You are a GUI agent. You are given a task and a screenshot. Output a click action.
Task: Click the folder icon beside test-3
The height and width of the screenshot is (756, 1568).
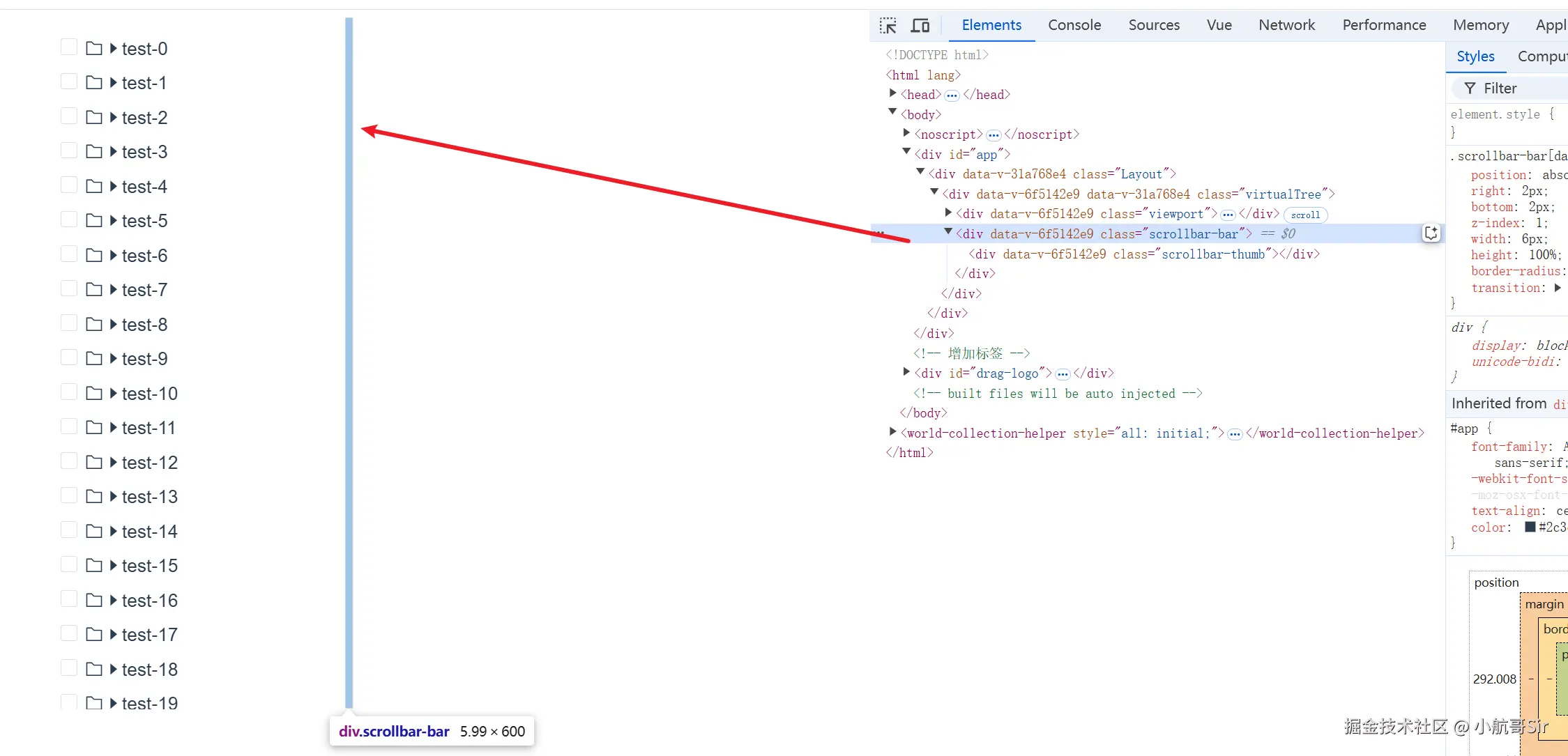[x=94, y=152]
